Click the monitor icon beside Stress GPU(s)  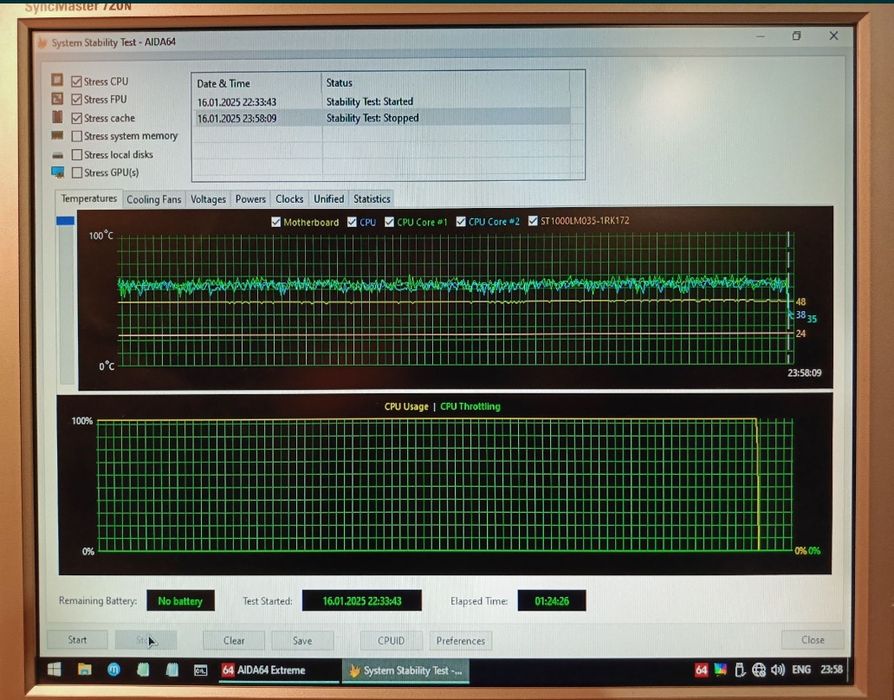pos(57,172)
